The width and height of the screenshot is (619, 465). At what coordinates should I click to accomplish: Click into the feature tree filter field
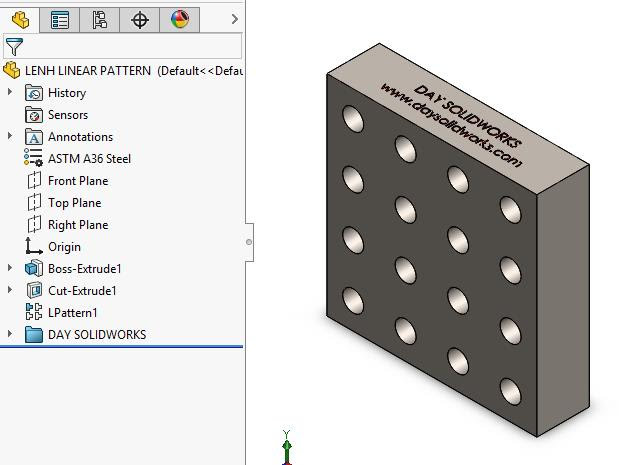122,46
